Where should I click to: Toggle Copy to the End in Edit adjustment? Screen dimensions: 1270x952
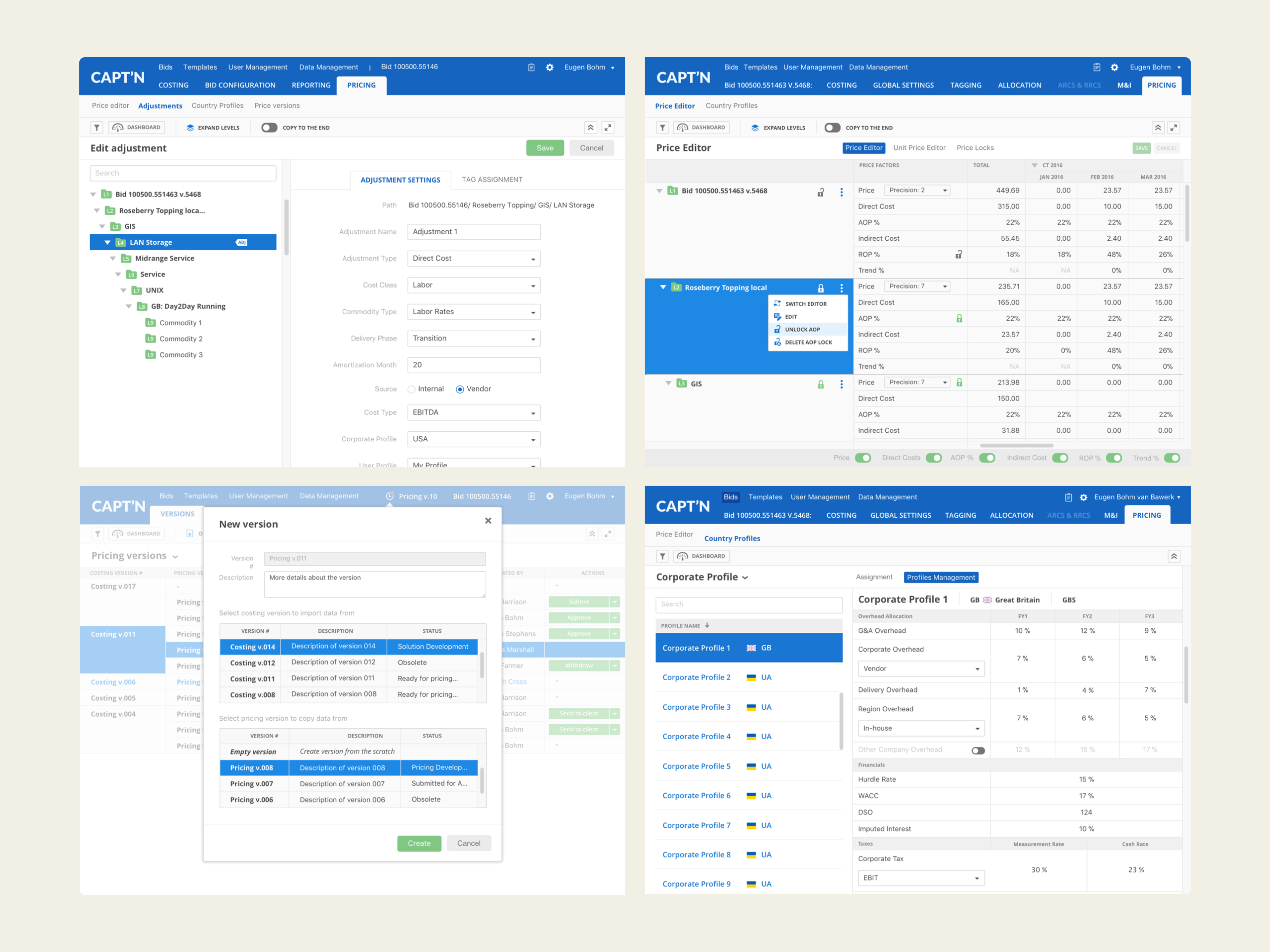pyautogui.click(x=269, y=127)
